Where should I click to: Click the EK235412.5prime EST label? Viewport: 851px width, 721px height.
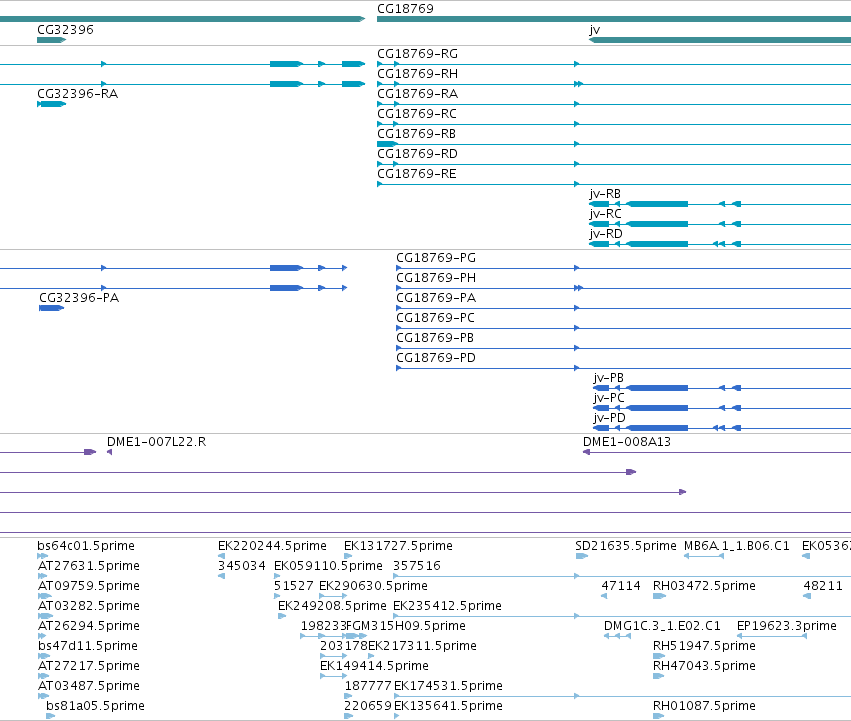(447, 606)
